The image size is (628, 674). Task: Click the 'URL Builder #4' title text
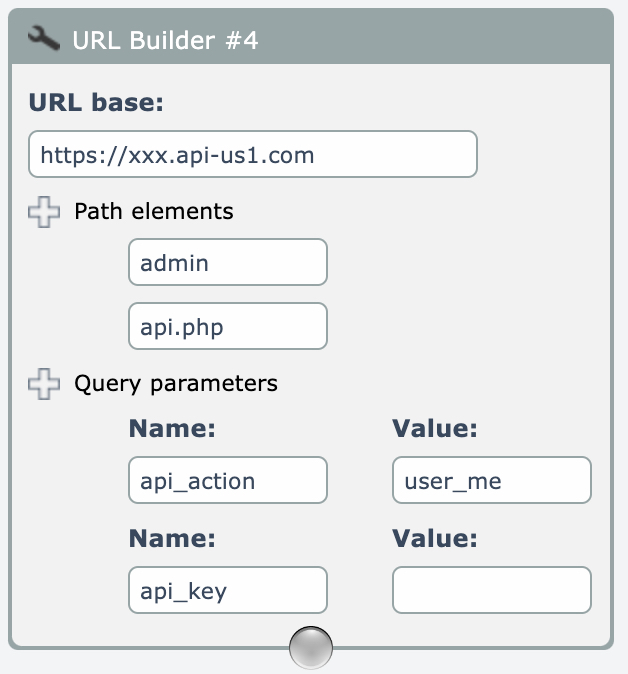tap(165, 40)
